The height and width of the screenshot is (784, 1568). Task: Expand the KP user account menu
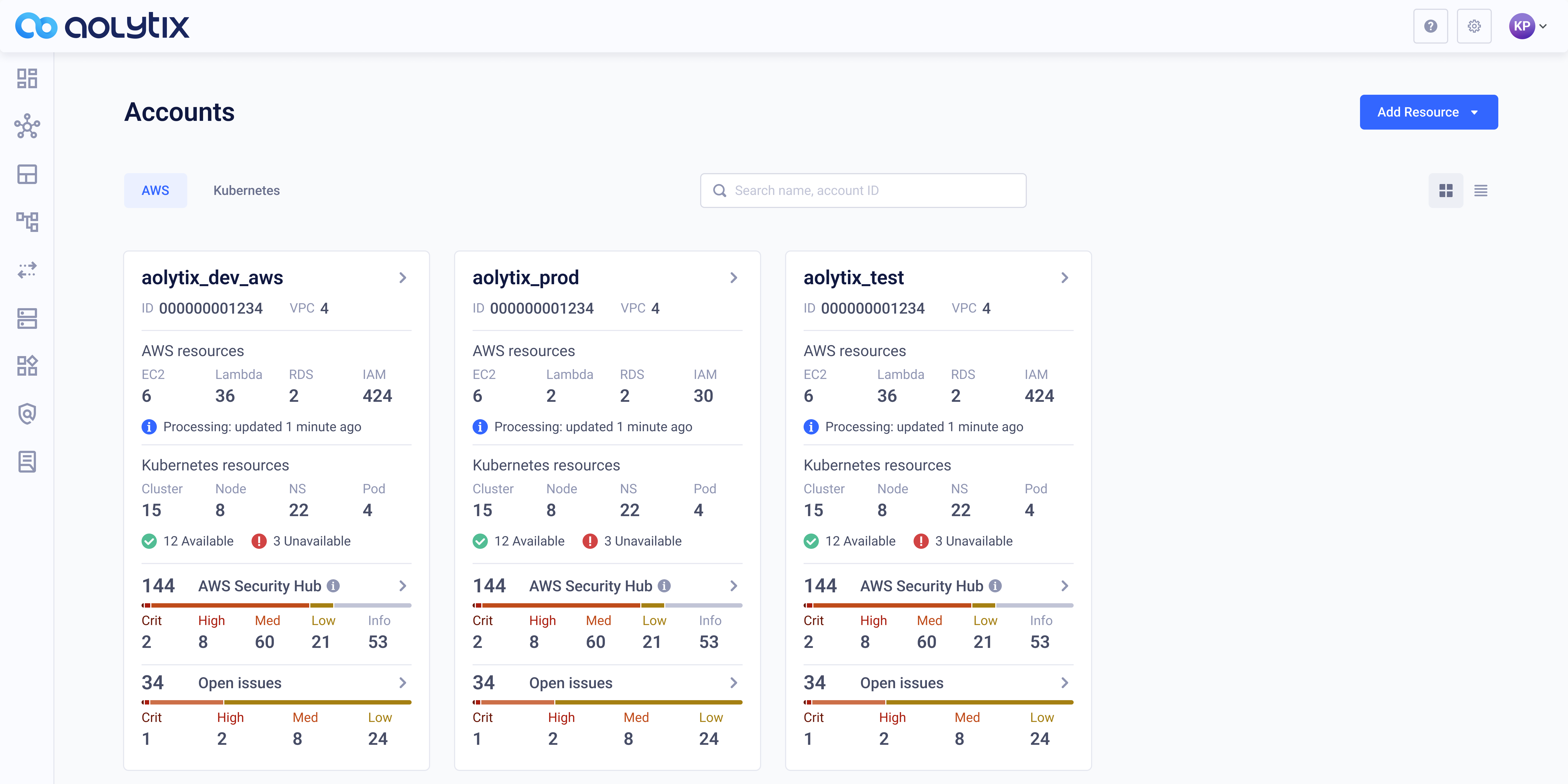coord(1528,26)
